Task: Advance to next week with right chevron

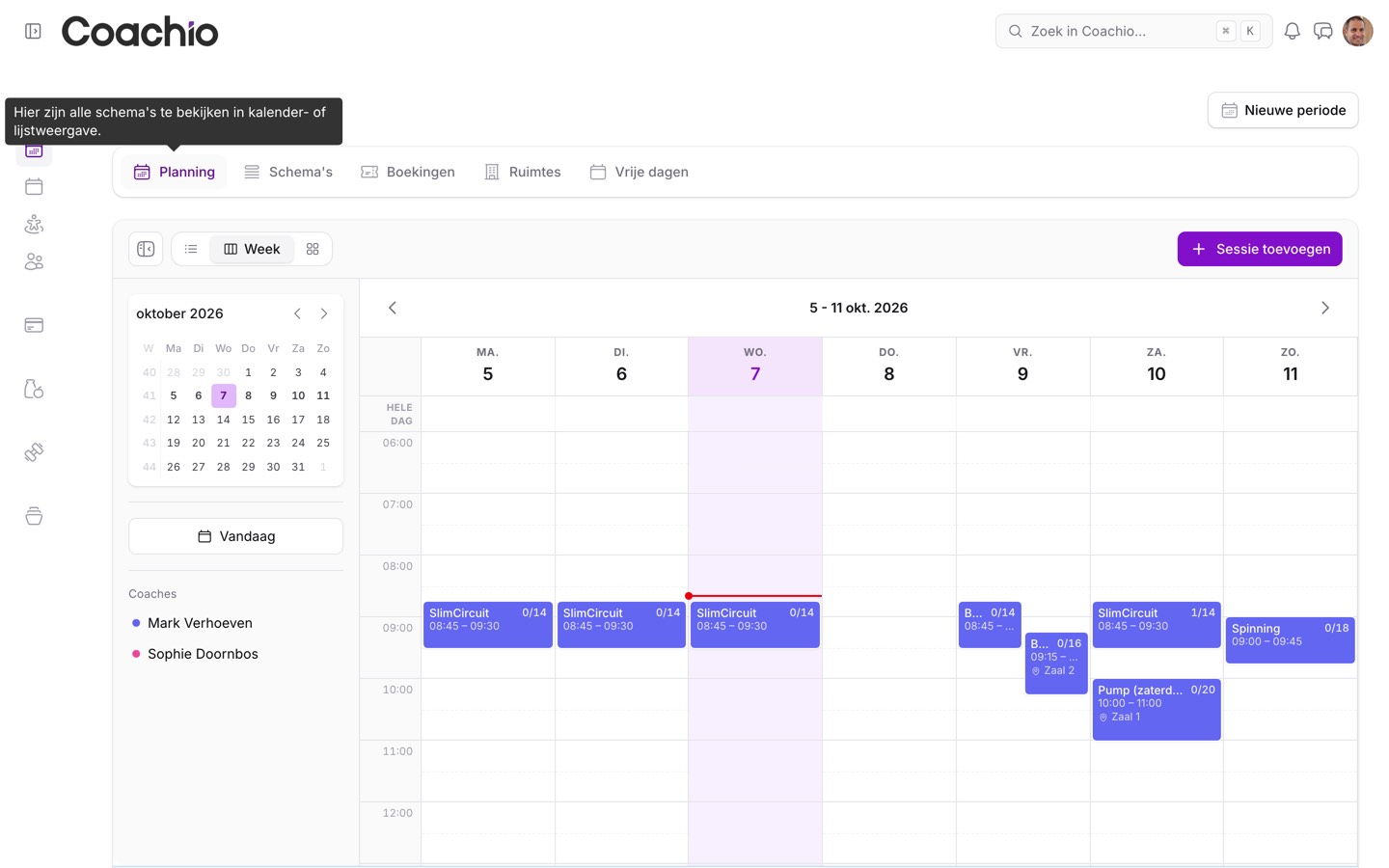Action: 1324,308
